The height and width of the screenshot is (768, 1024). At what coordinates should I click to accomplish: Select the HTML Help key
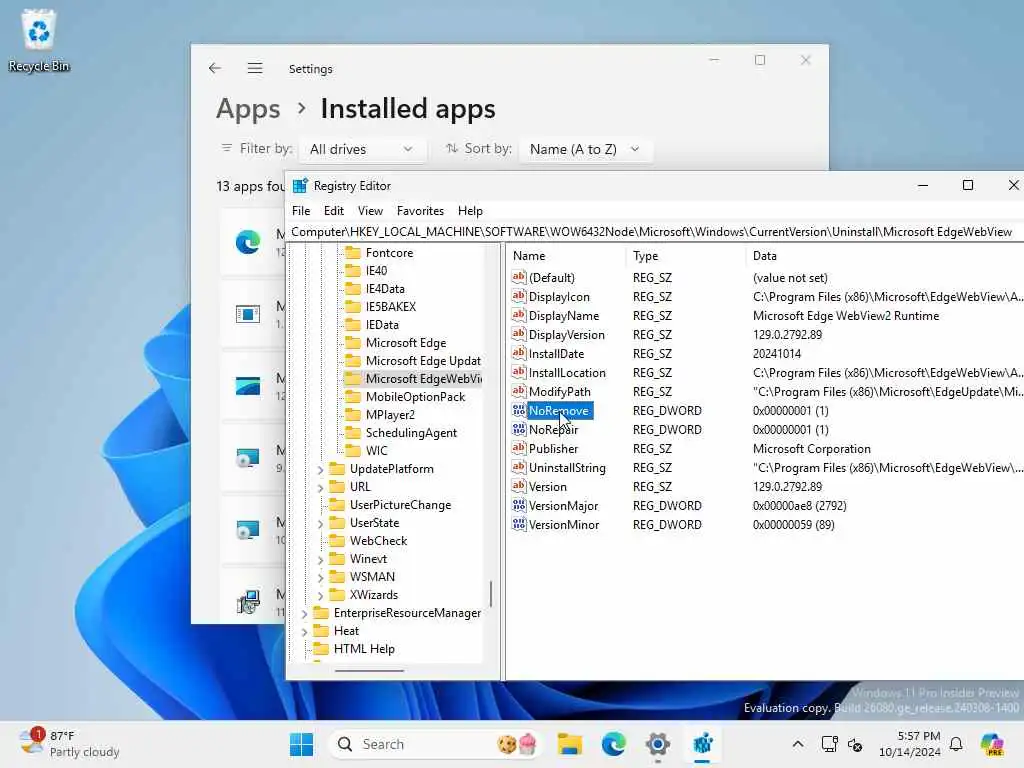click(364, 649)
